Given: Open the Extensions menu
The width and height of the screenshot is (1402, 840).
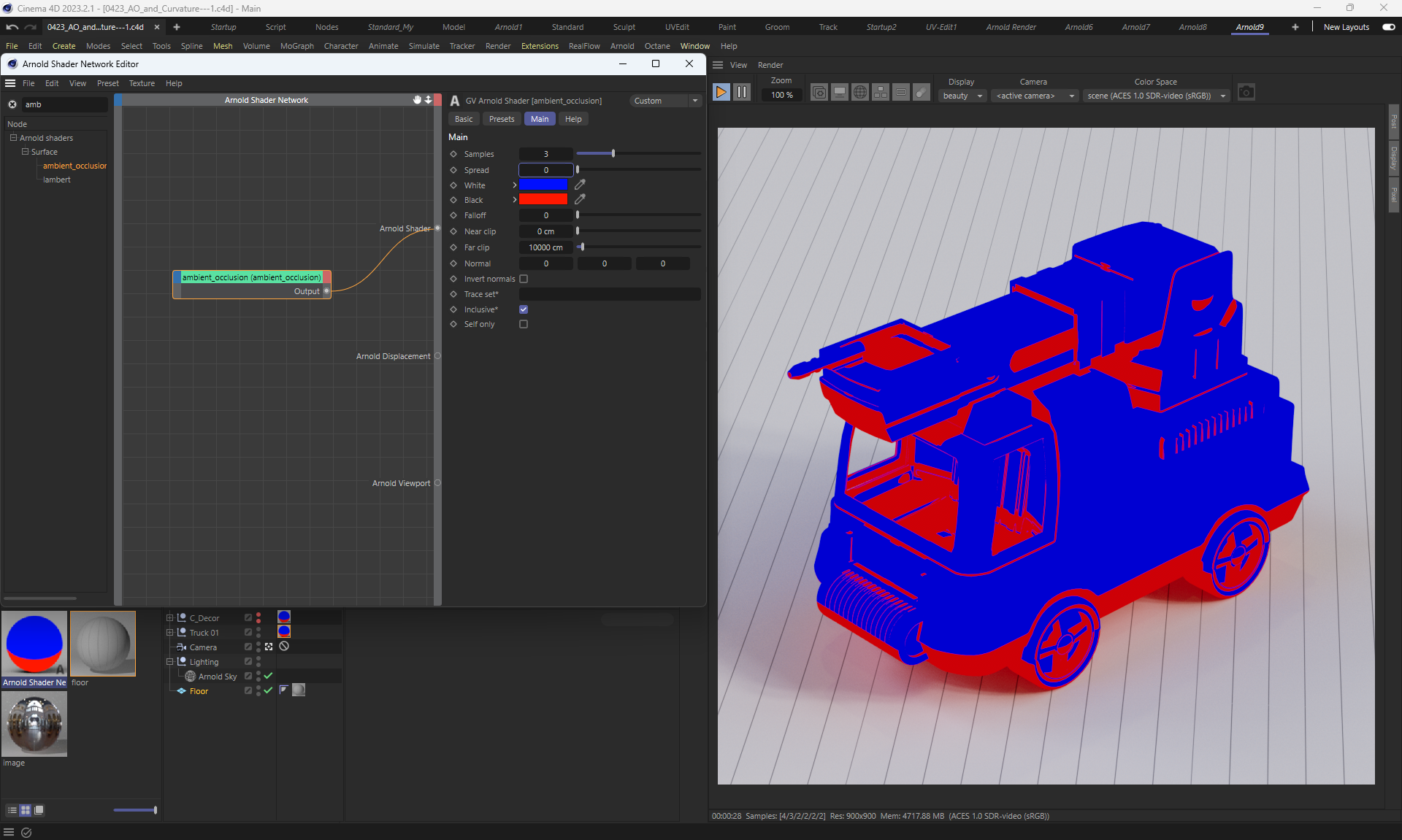Looking at the screenshot, I should 539,46.
